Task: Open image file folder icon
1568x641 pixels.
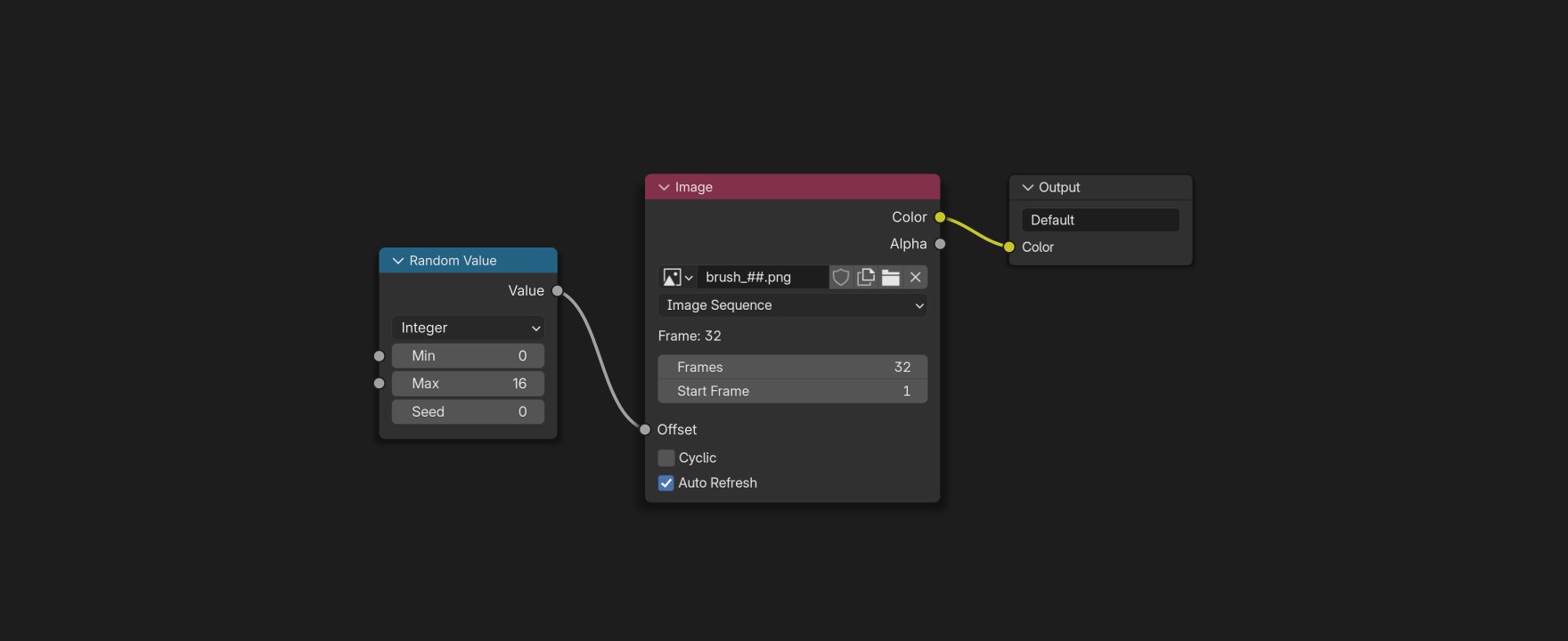Action: [890, 278]
